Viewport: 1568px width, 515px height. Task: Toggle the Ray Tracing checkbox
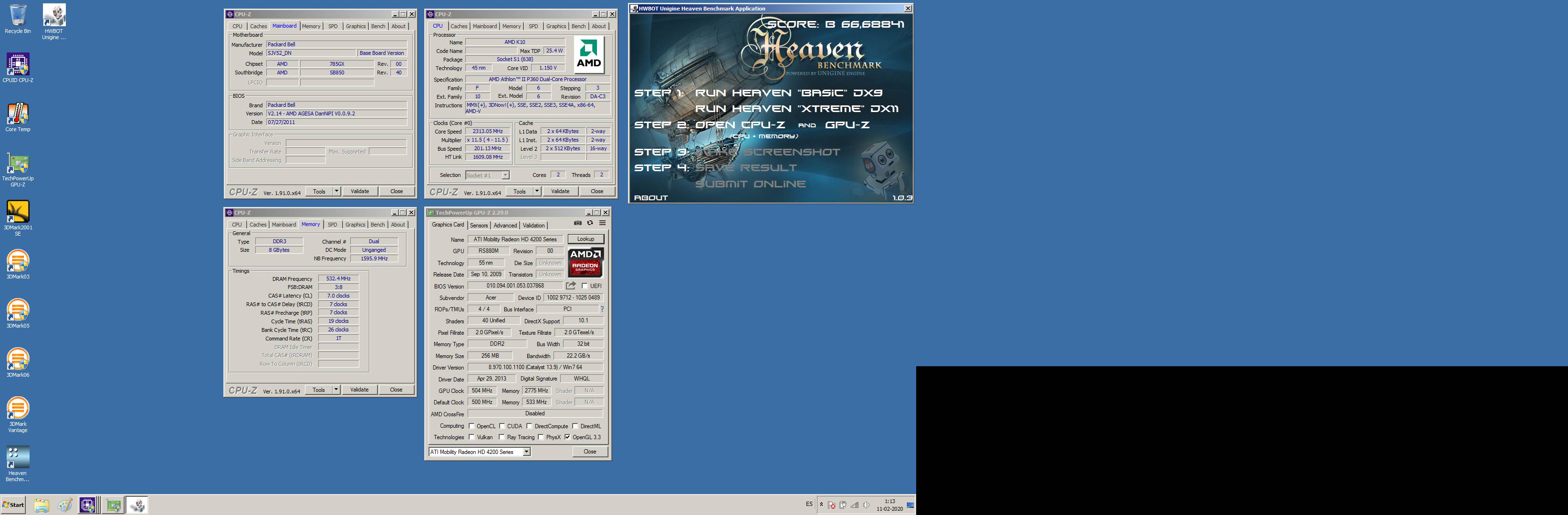[x=502, y=437]
